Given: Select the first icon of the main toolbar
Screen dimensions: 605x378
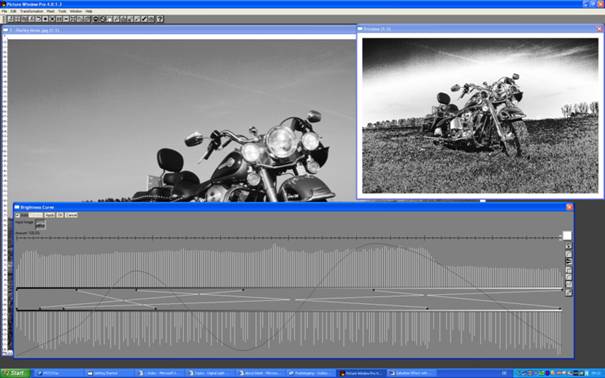Looking at the screenshot, I should tap(10, 19).
